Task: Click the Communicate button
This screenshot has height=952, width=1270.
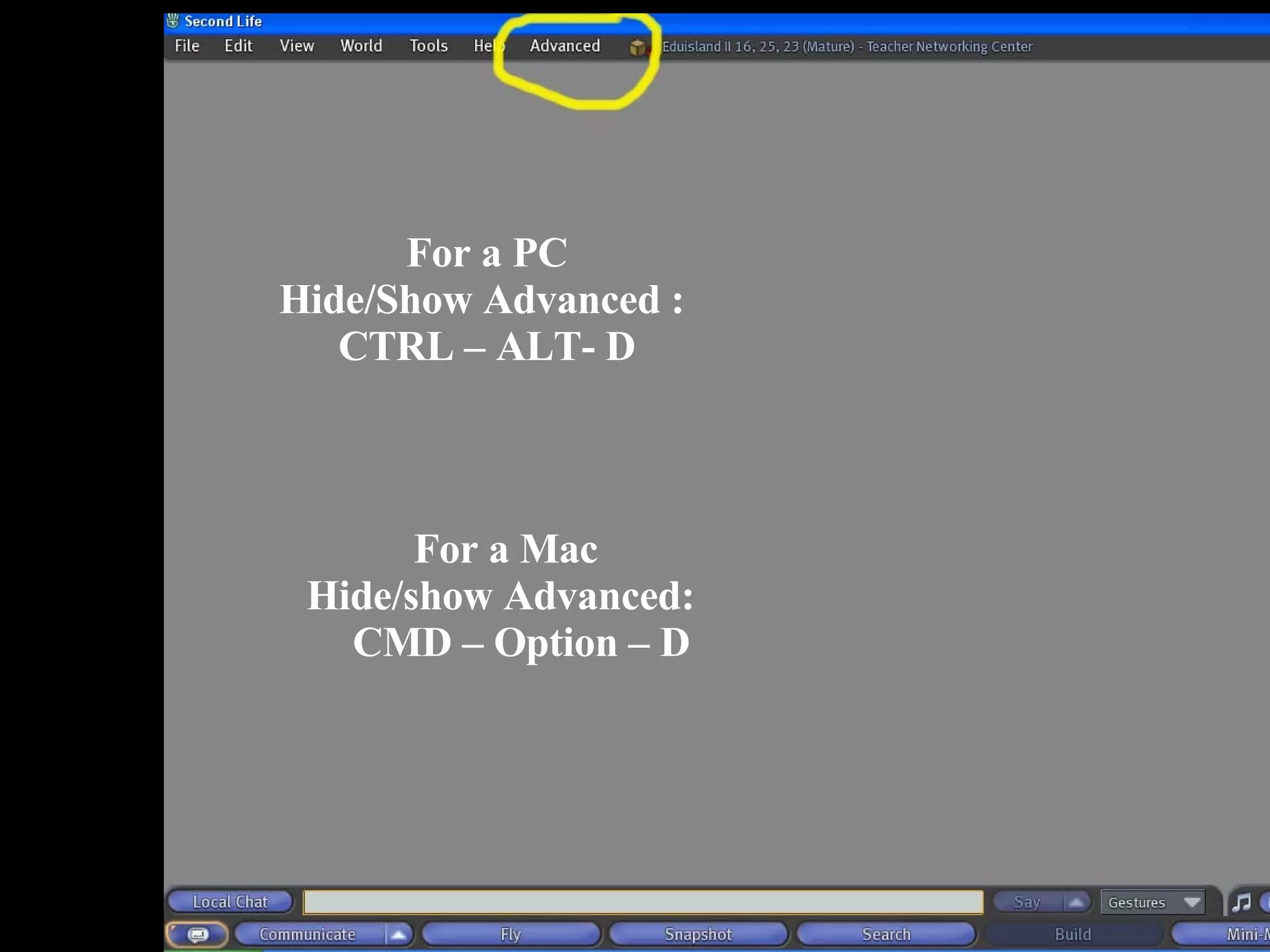Action: [x=308, y=934]
